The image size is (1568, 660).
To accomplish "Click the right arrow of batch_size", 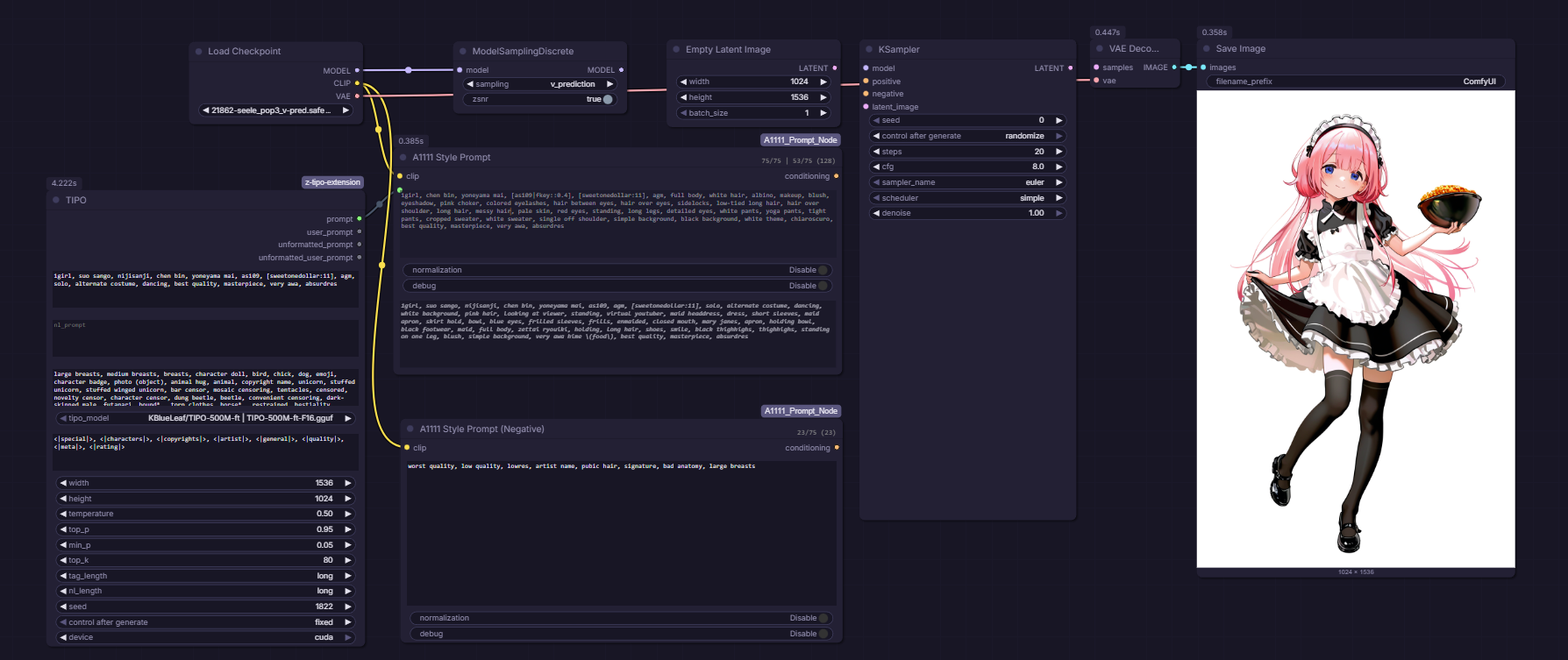I will click(x=823, y=113).
